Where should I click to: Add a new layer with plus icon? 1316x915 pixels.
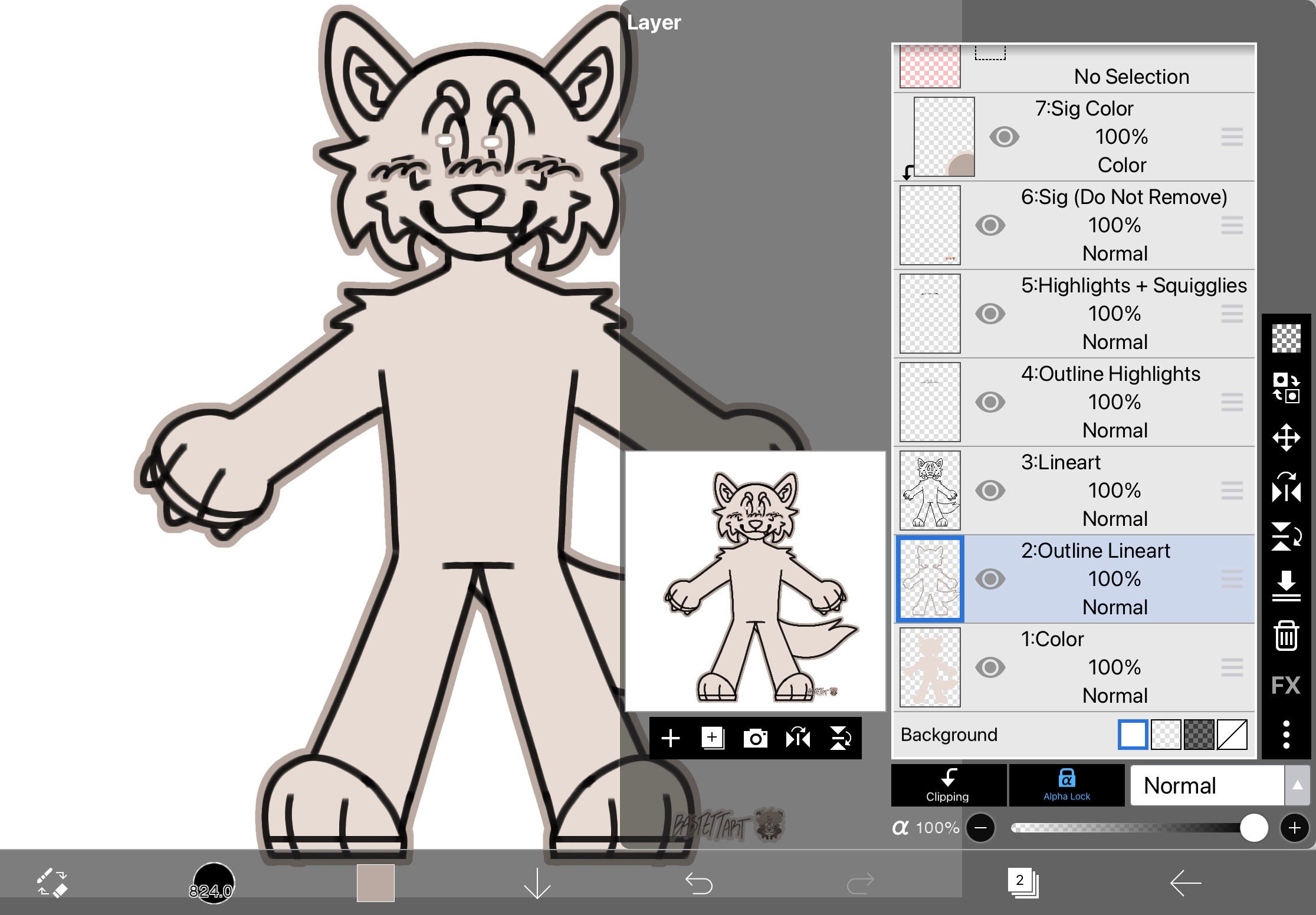click(671, 738)
